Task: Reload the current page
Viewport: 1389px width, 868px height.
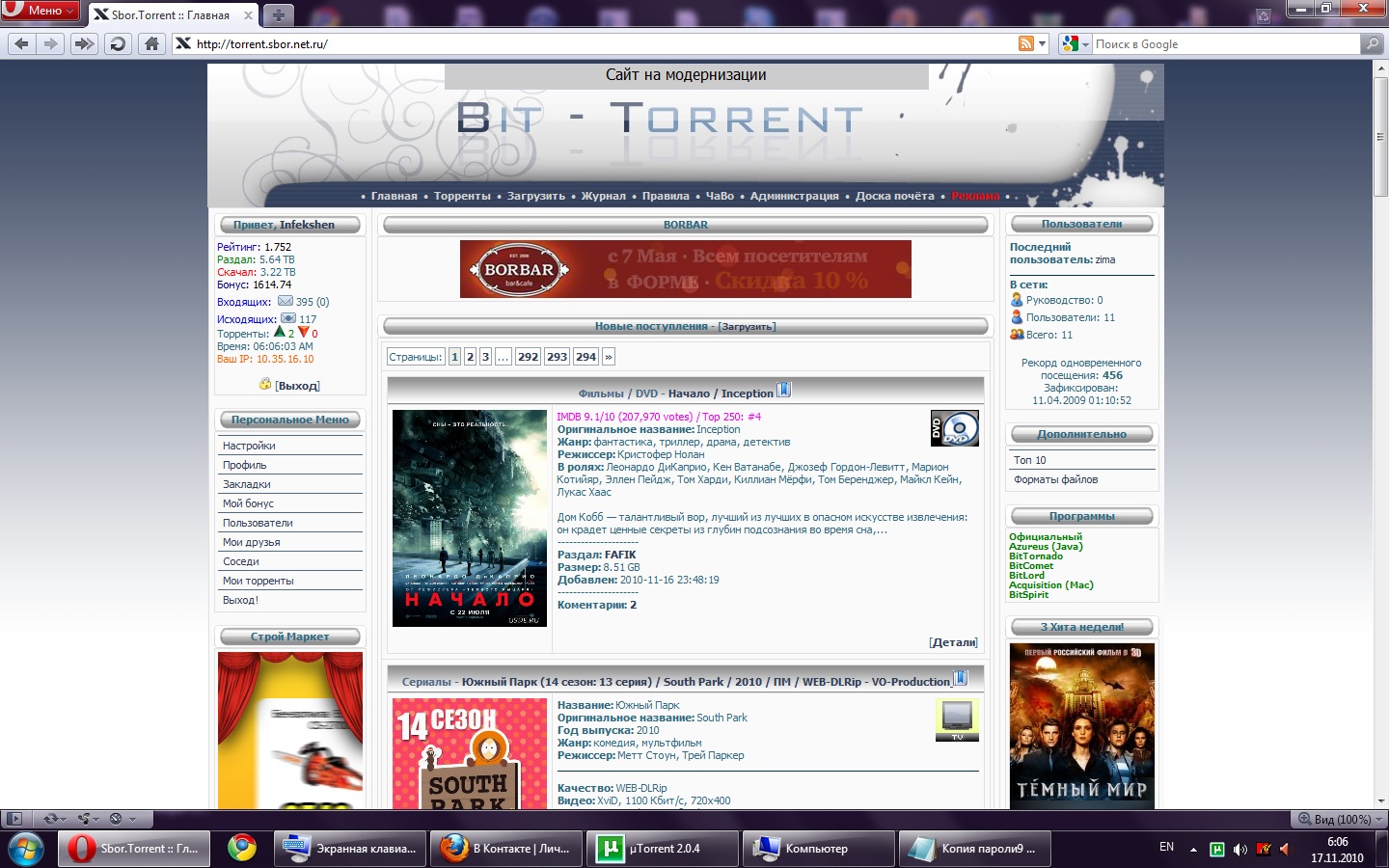Action: click(x=118, y=43)
